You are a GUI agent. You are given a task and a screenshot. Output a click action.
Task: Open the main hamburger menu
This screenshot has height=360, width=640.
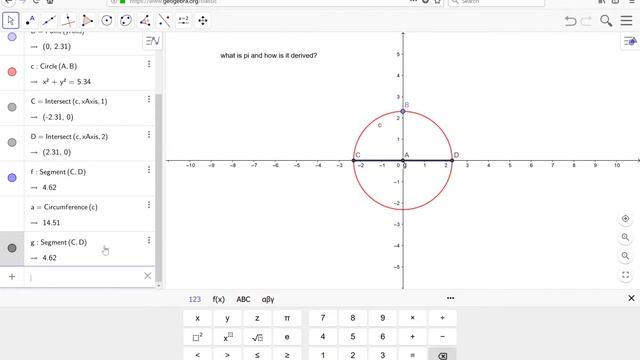point(627,20)
